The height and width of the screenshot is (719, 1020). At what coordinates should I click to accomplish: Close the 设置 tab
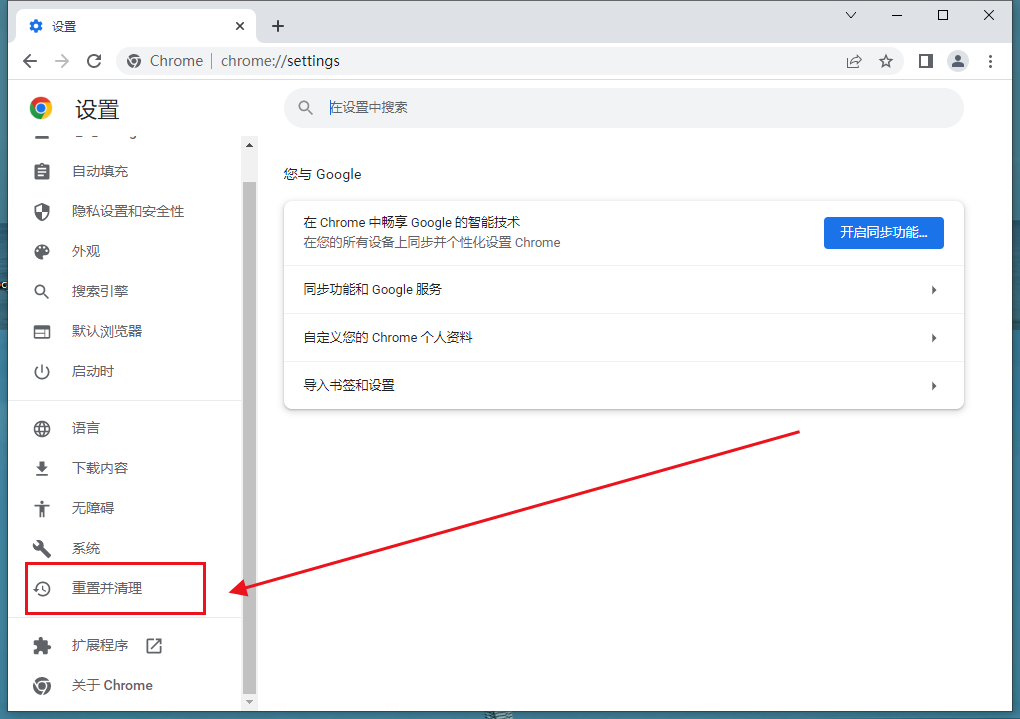(x=240, y=26)
